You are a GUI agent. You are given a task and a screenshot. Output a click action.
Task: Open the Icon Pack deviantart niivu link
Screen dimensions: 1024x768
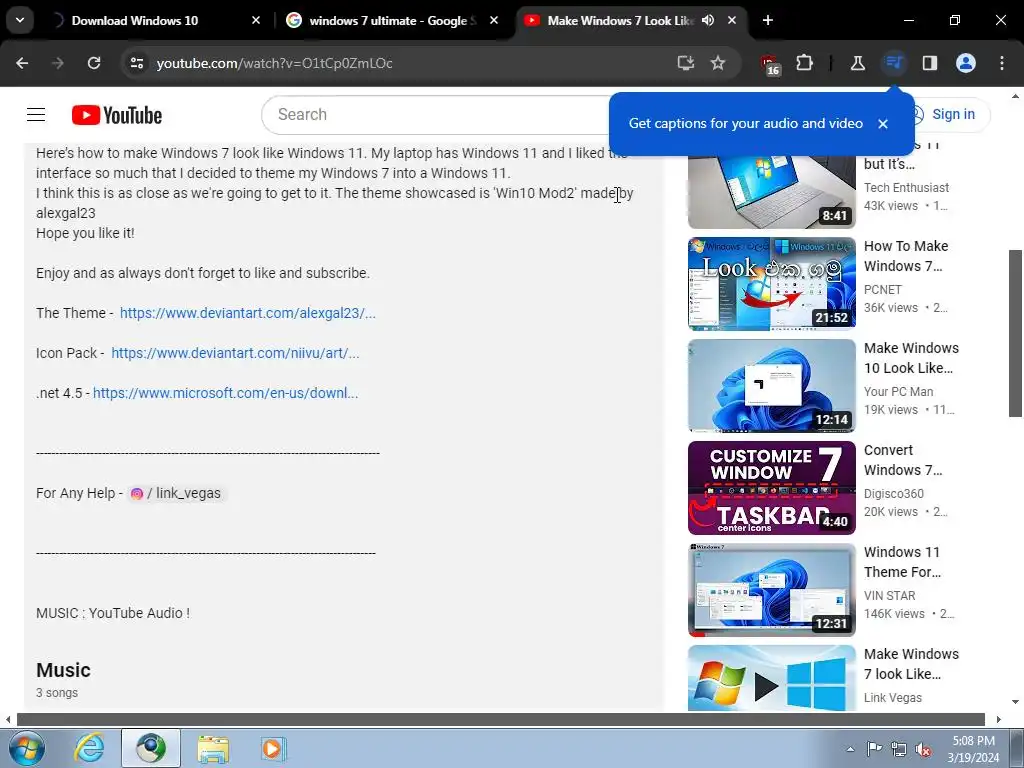coord(235,353)
